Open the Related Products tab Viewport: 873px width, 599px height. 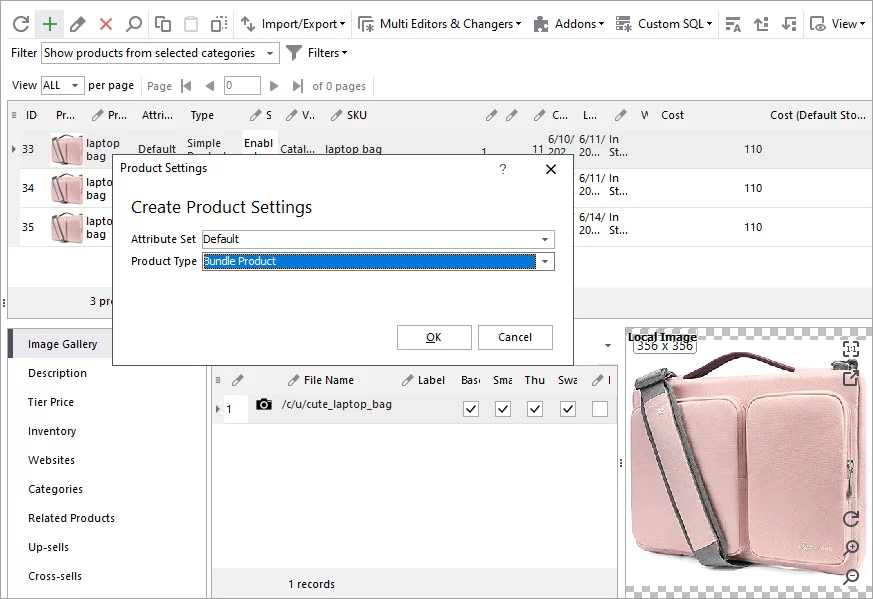71,518
